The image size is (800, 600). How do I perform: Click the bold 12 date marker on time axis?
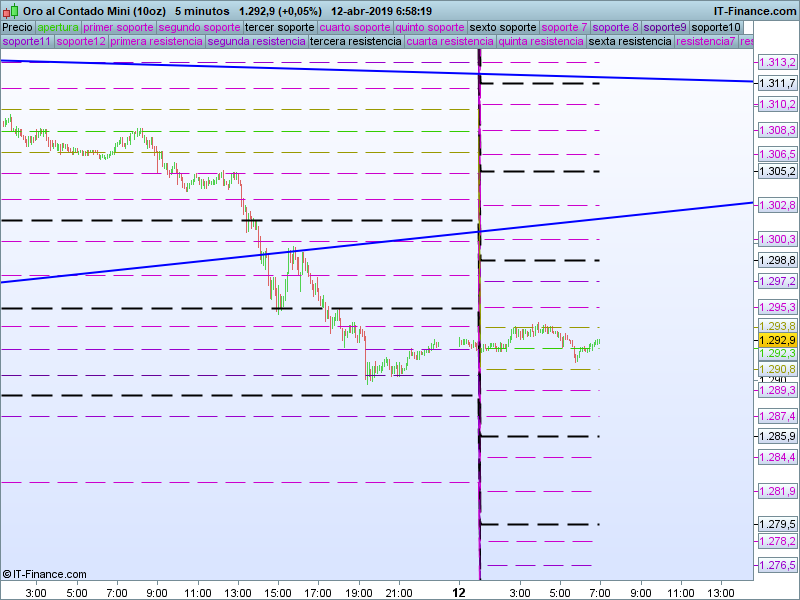[x=459, y=592]
